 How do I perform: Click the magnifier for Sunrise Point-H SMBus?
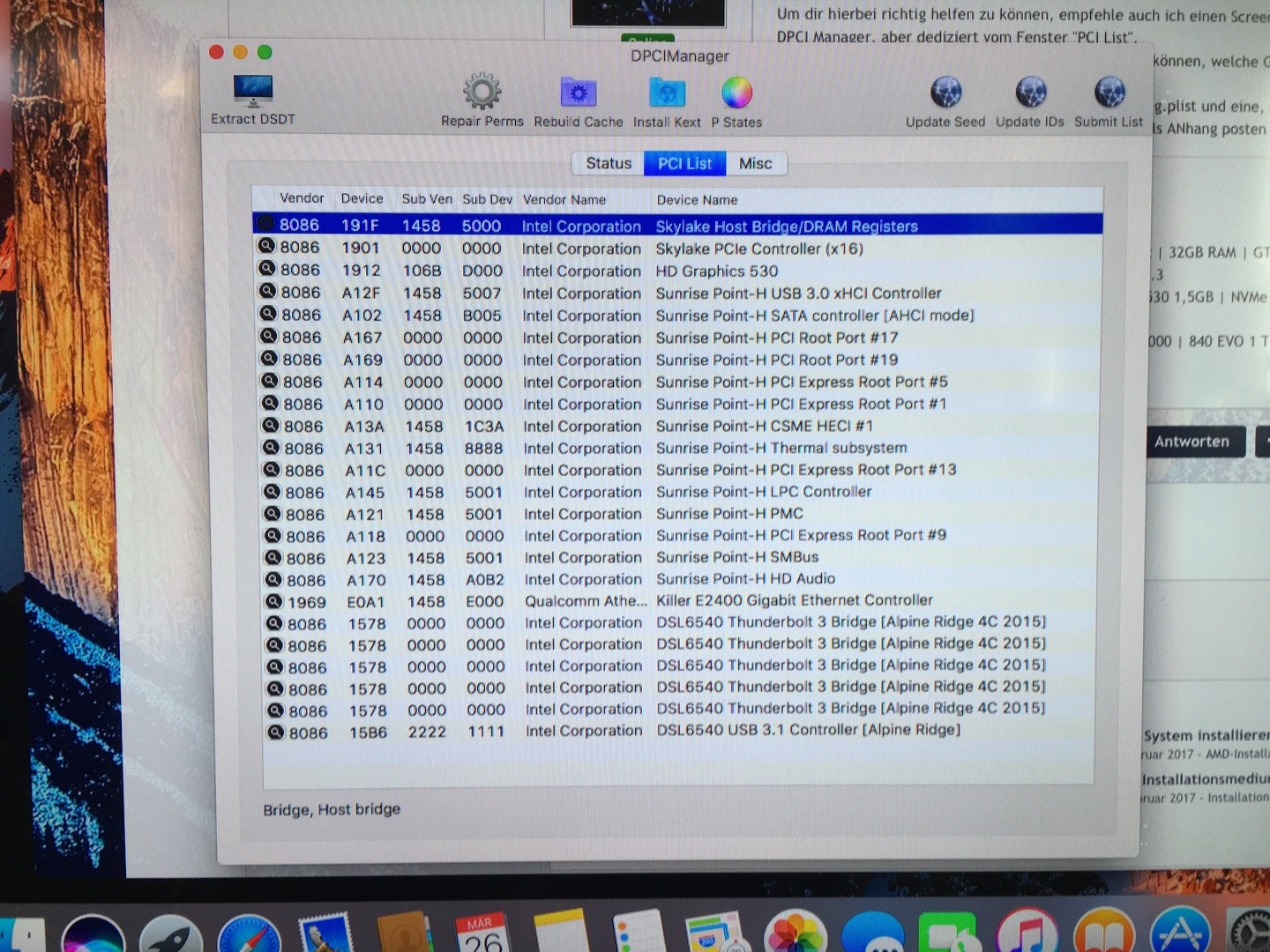[x=273, y=557]
